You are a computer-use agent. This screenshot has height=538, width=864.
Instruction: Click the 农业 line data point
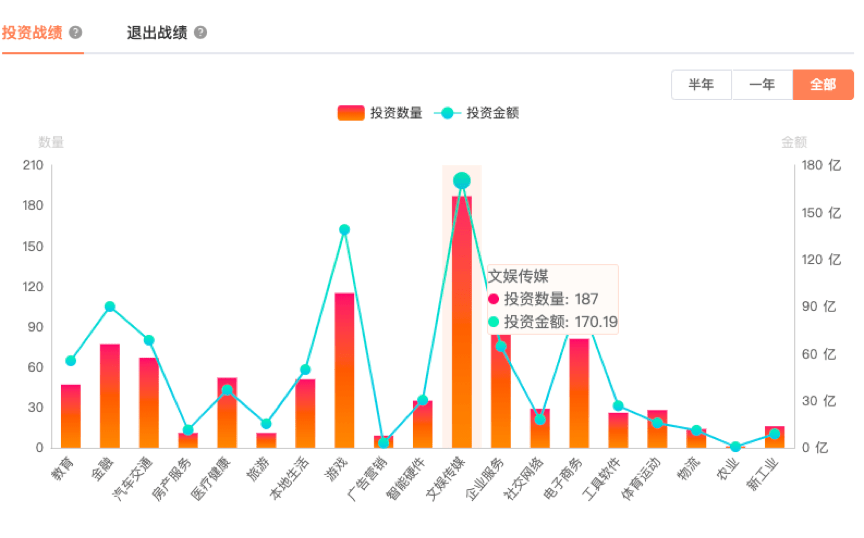pos(736,447)
